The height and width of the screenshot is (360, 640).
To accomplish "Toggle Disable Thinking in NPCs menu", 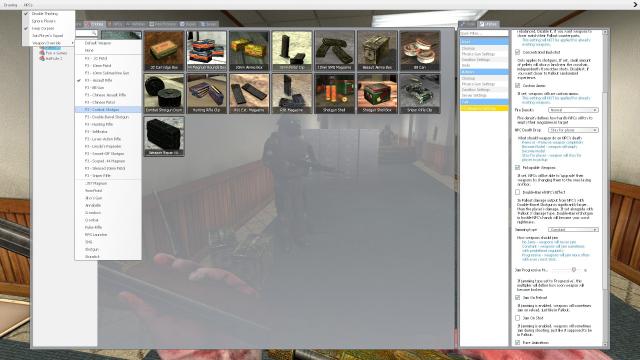I will click(x=49, y=13).
